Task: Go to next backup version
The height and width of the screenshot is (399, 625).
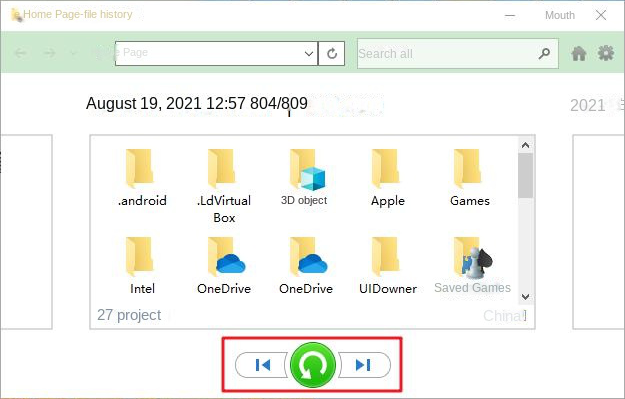Action: coord(364,365)
